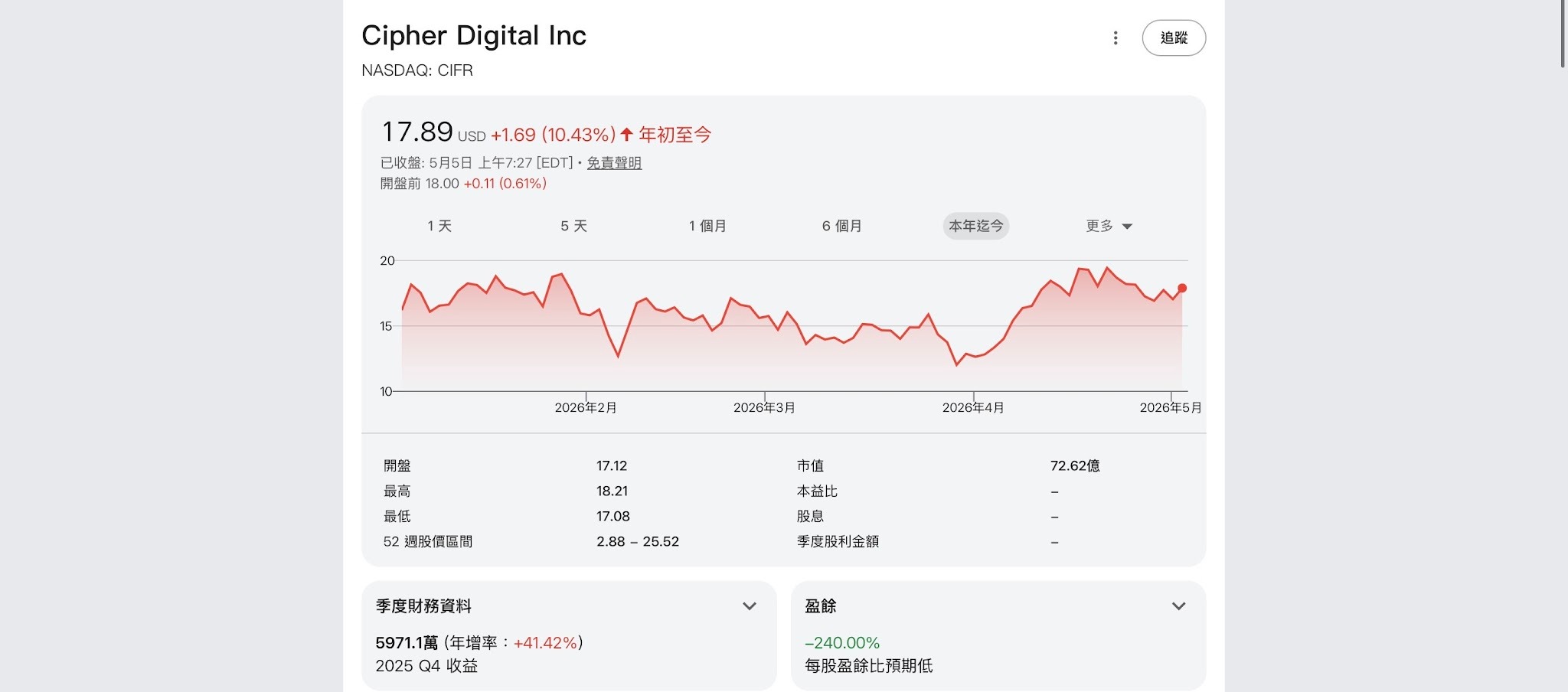Click the 2026年3月 axis label
This screenshot has height=692, width=1568.
(764, 407)
